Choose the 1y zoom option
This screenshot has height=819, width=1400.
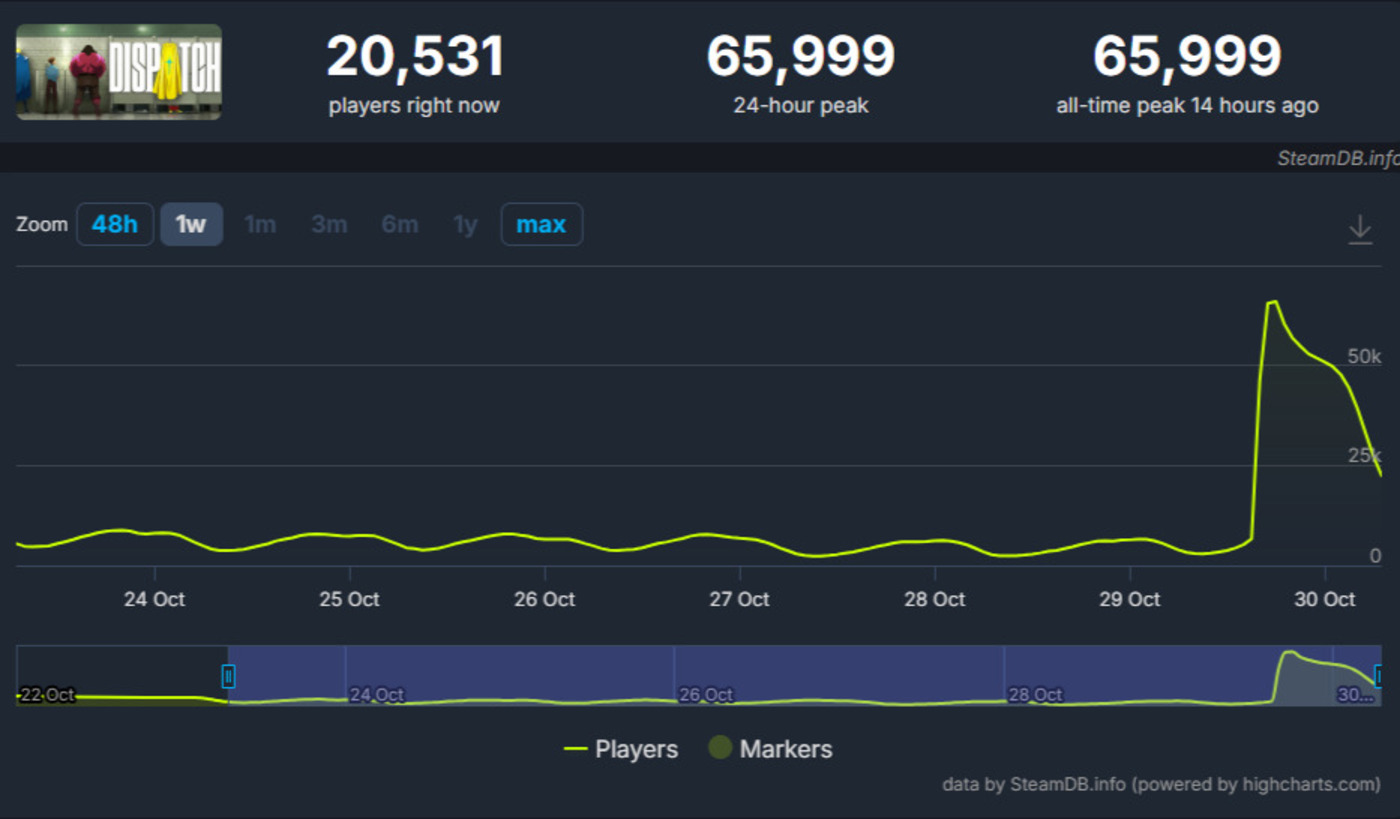tap(465, 224)
